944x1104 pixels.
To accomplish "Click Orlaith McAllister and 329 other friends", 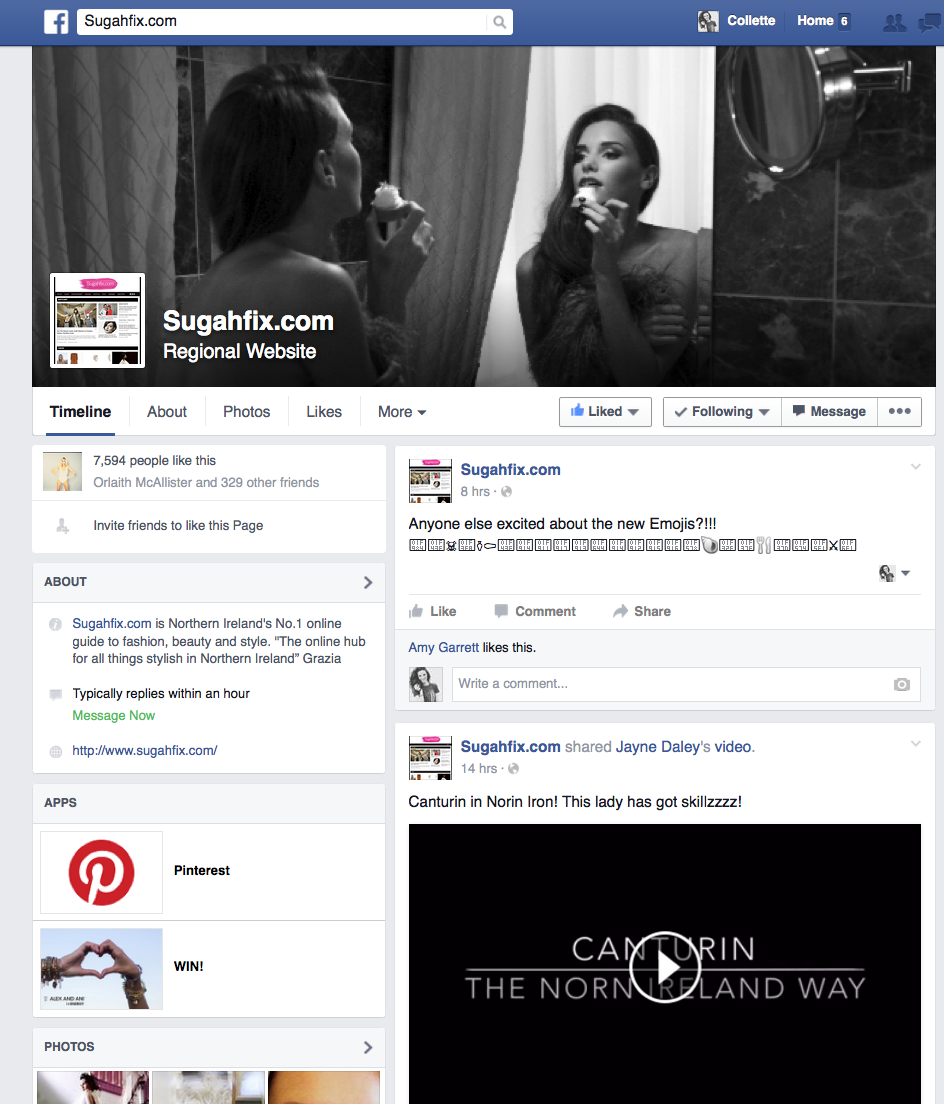I will tap(206, 482).
